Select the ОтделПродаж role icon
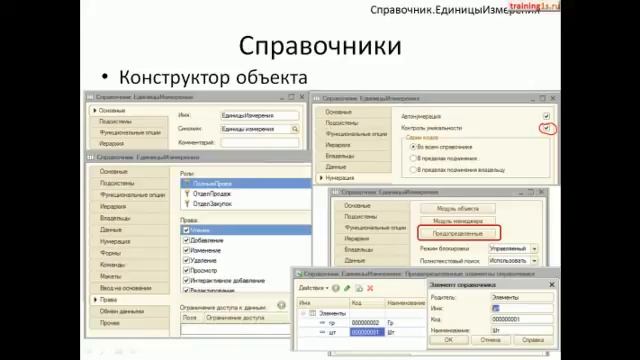 coord(187,193)
